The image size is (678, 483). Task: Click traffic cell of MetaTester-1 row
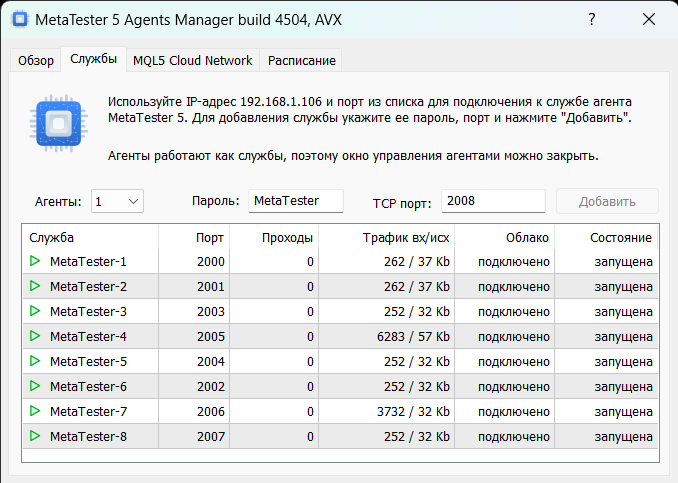(x=417, y=262)
